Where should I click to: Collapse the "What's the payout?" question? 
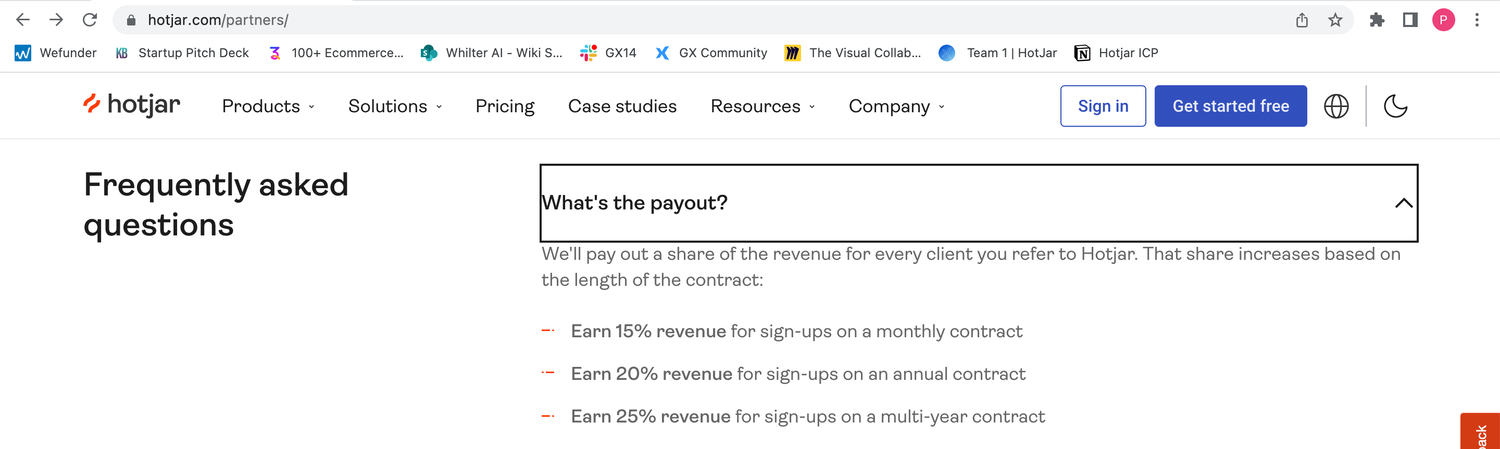coord(979,203)
